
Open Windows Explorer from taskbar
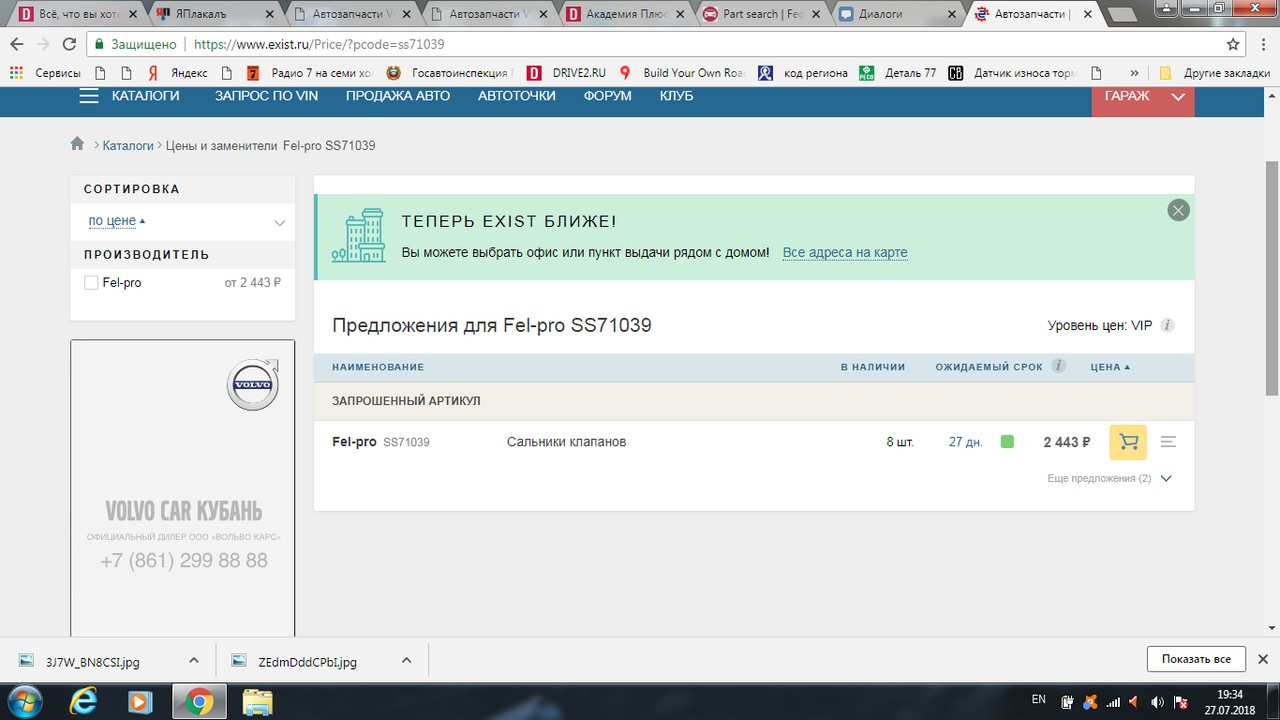coord(257,701)
